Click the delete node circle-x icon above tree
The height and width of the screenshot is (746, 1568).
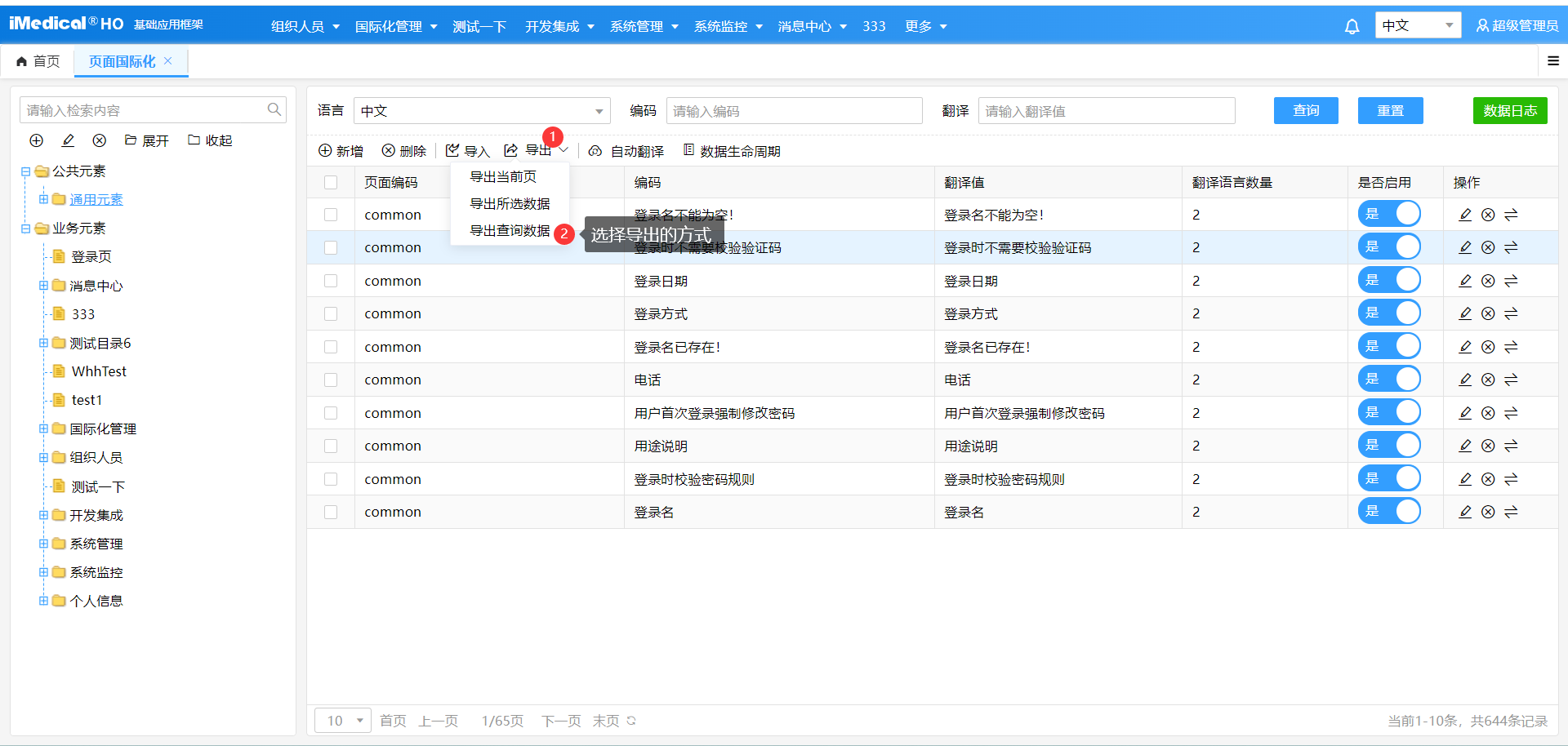(x=100, y=140)
